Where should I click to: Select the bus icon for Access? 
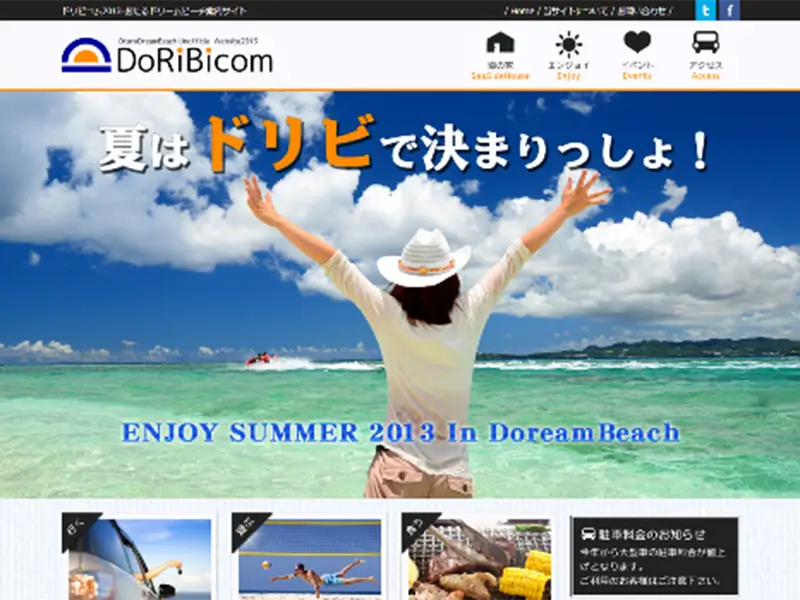coord(706,42)
